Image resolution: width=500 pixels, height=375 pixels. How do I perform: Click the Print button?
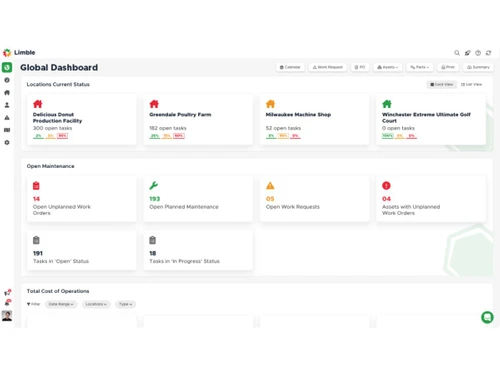(x=448, y=67)
